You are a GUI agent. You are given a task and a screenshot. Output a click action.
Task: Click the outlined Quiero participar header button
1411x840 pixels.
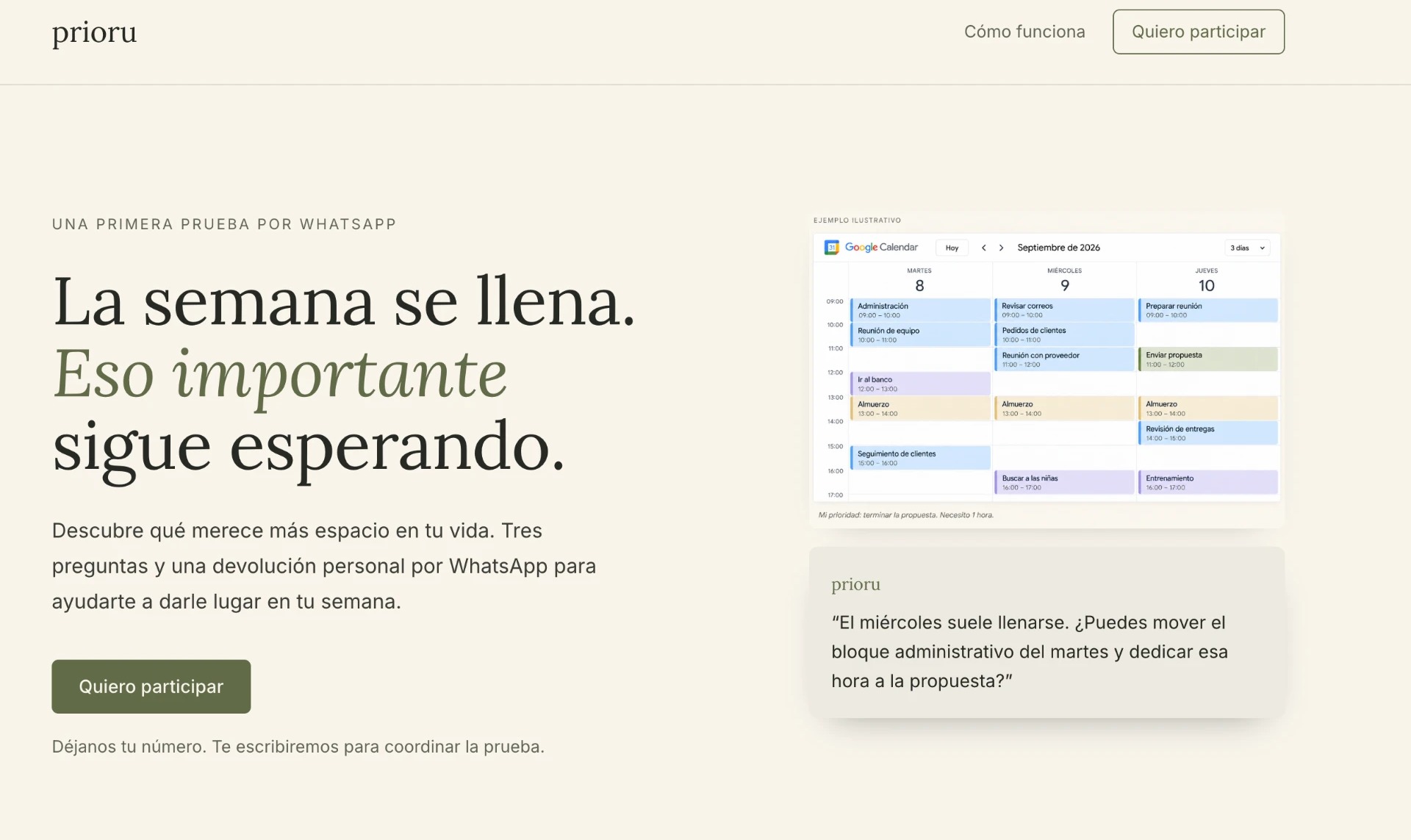(1199, 32)
